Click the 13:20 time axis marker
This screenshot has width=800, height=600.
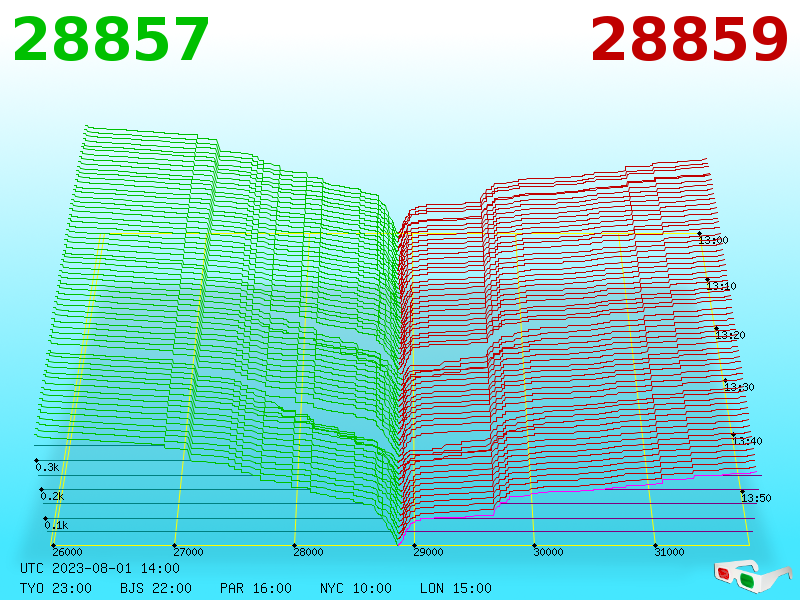click(x=731, y=335)
